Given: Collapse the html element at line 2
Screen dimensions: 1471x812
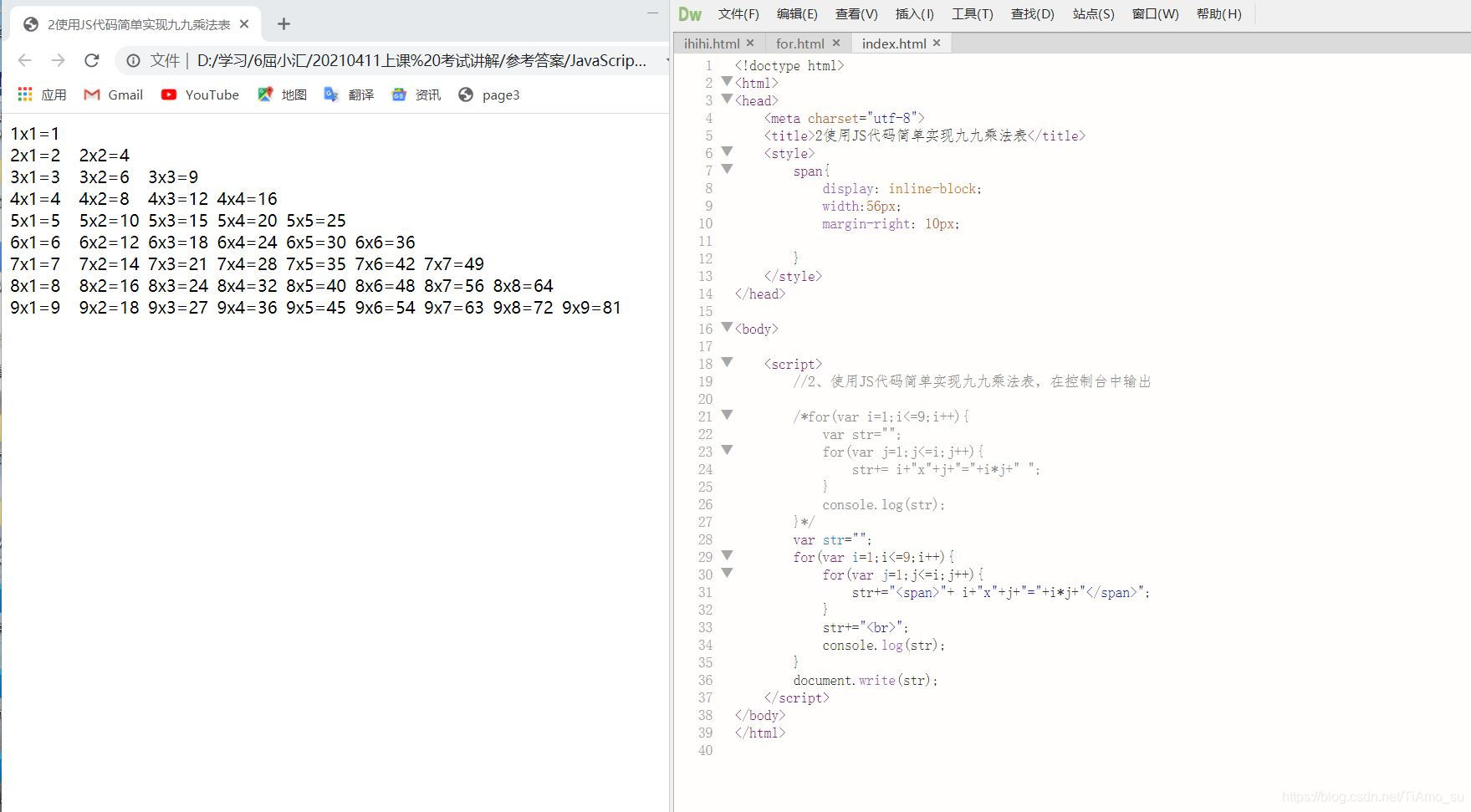Looking at the screenshot, I should [x=726, y=82].
